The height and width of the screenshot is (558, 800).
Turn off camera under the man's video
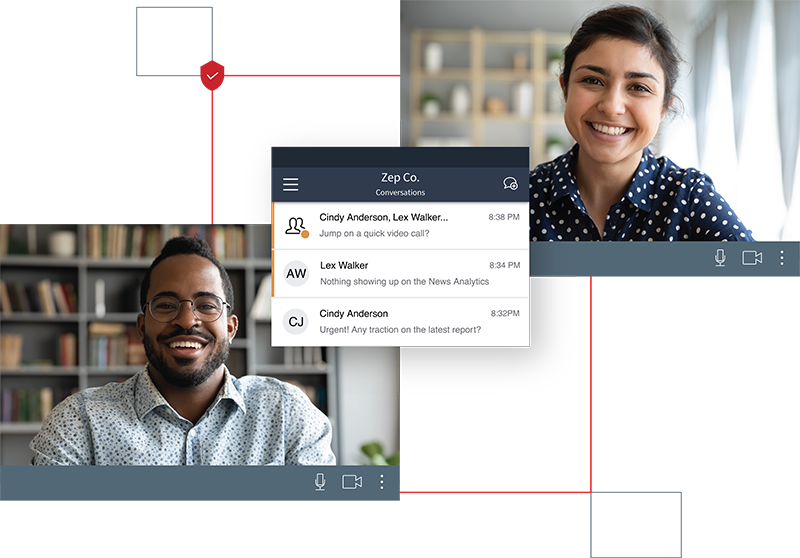tap(352, 482)
